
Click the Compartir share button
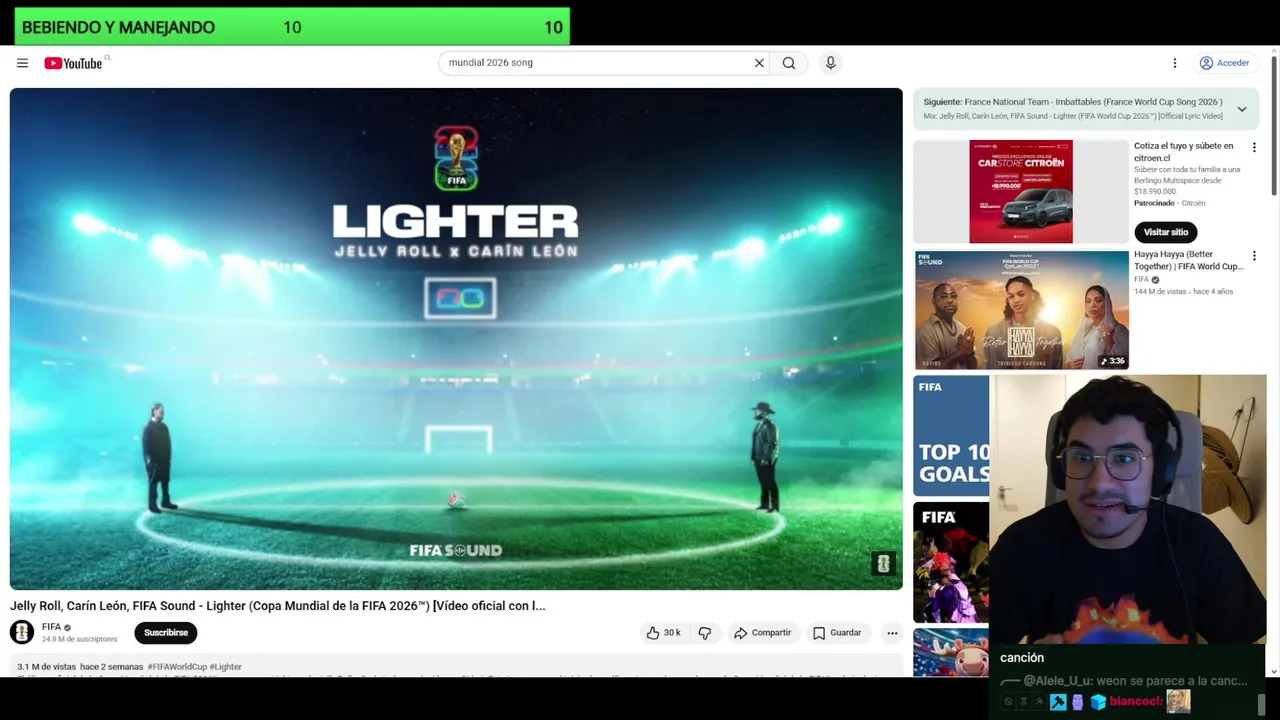[762, 632]
